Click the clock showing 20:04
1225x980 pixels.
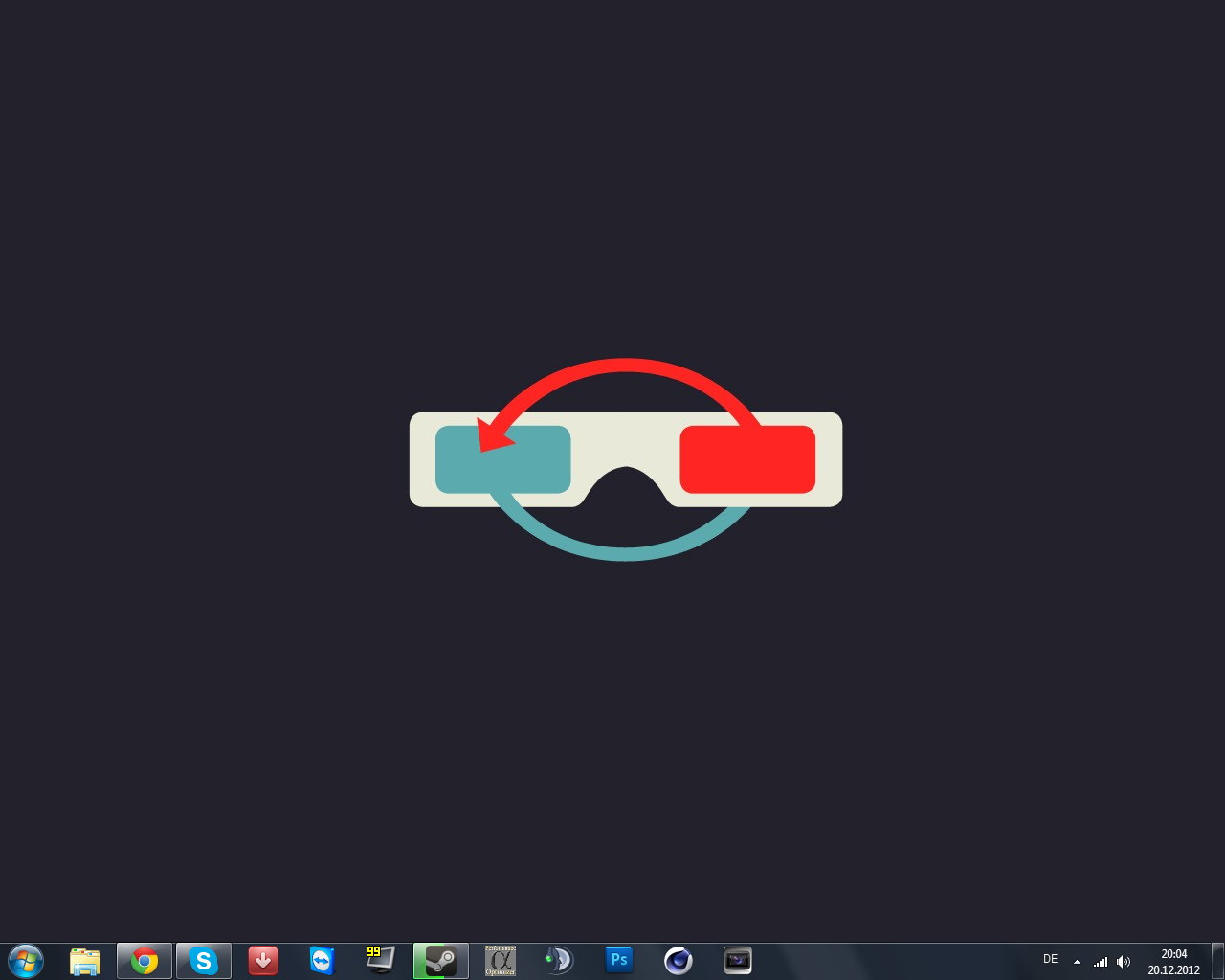coord(1173,961)
